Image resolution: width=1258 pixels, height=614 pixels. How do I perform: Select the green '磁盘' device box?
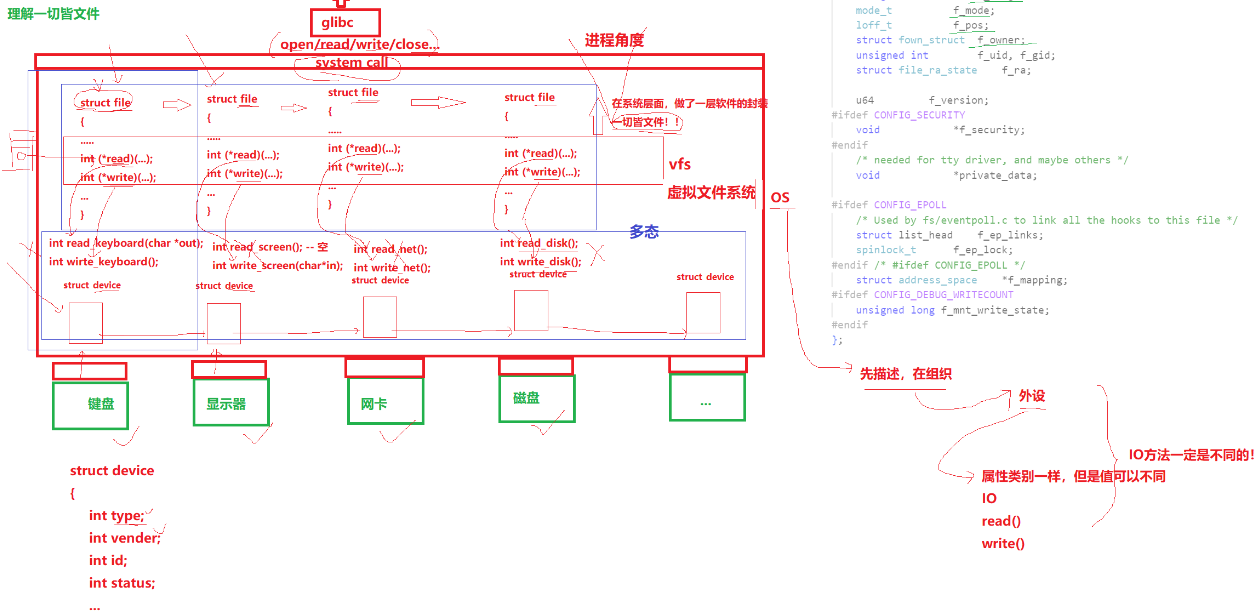tap(537, 398)
